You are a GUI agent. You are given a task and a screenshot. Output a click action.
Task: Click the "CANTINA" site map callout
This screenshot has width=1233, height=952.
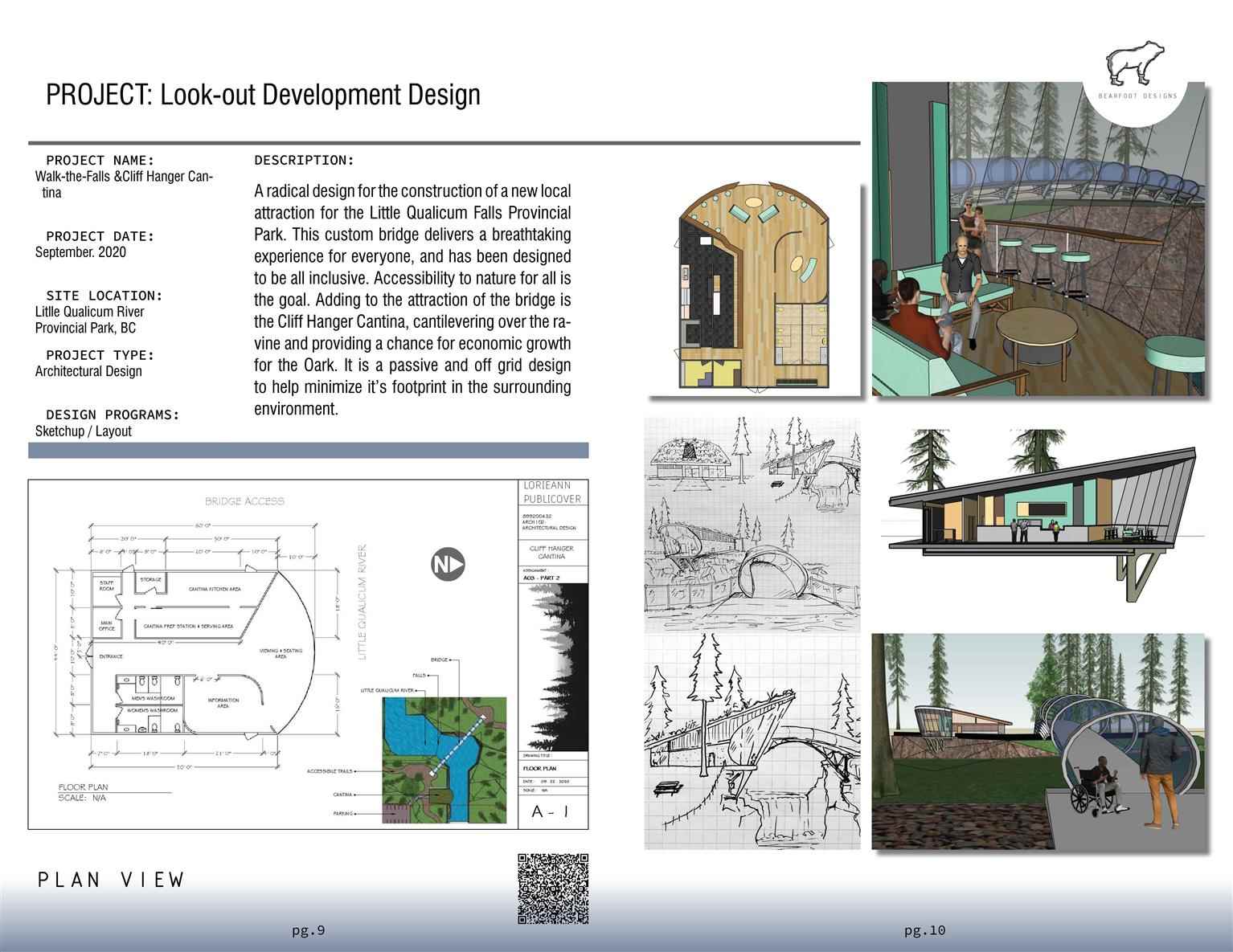343,794
